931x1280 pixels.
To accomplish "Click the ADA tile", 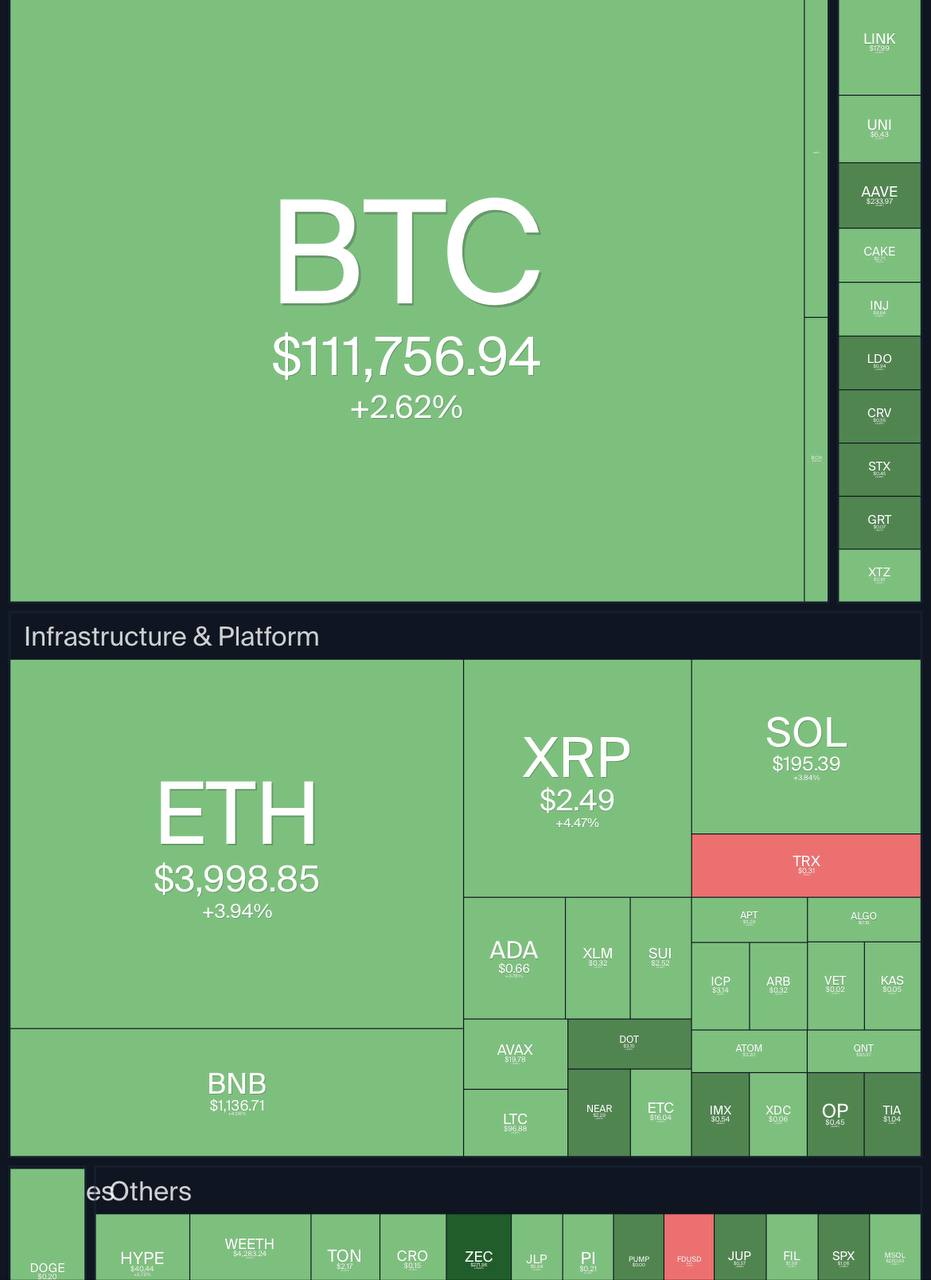I will [x=514, y=957].
